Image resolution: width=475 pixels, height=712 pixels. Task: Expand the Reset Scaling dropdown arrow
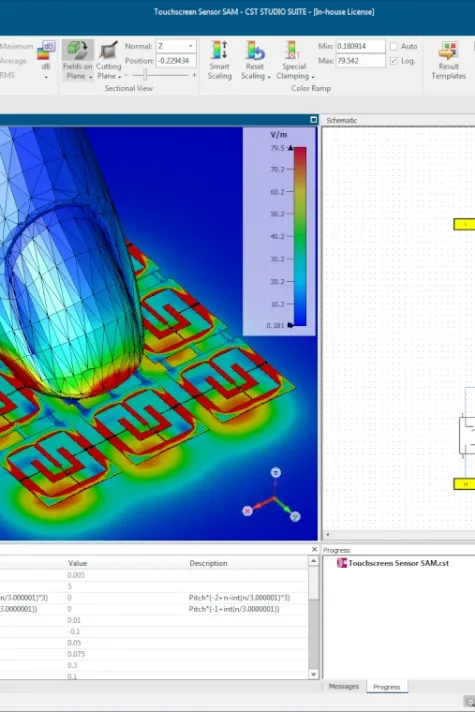coord(269,77)
